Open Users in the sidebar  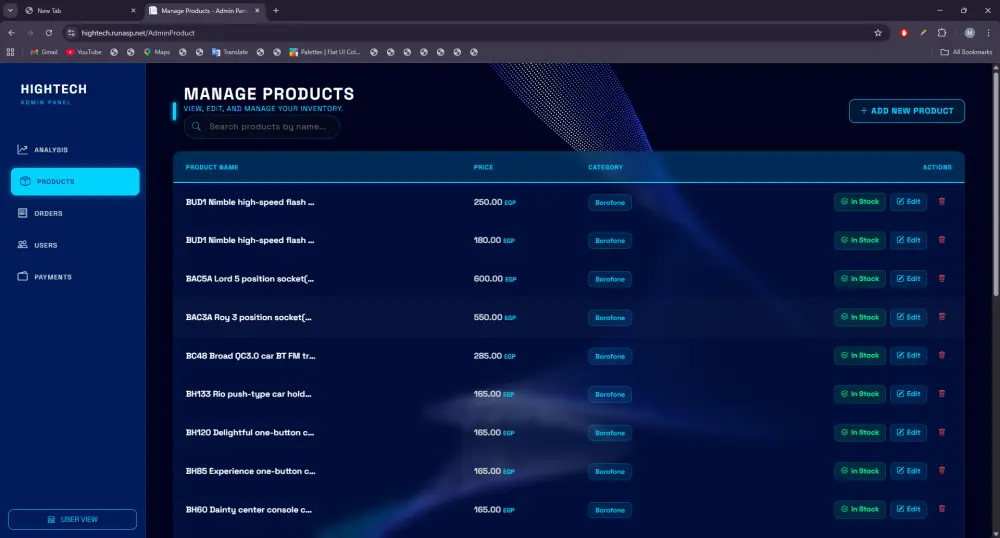(x=75, y=245)
